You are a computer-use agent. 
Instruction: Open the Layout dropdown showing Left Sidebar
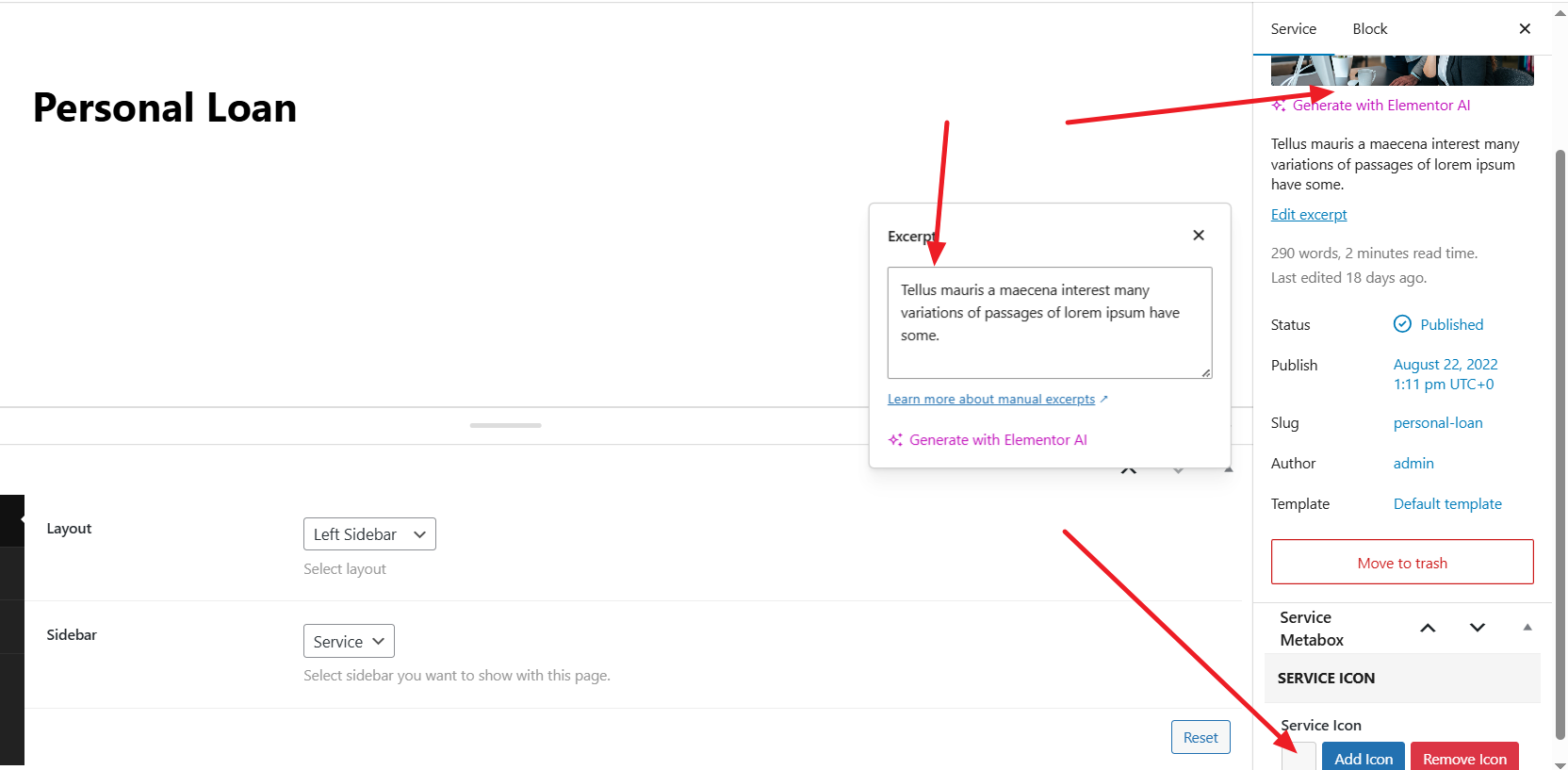point(369,534)
